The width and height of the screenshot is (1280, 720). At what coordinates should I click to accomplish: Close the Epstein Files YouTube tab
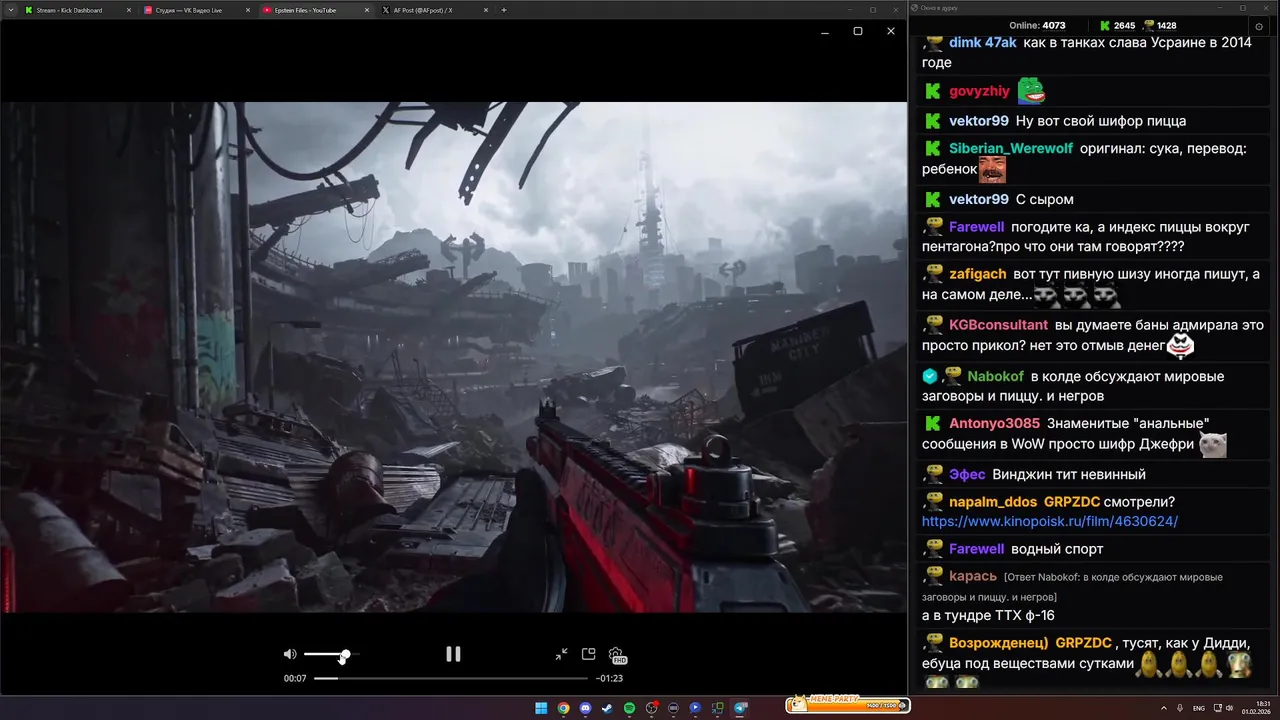click(366, 10)
